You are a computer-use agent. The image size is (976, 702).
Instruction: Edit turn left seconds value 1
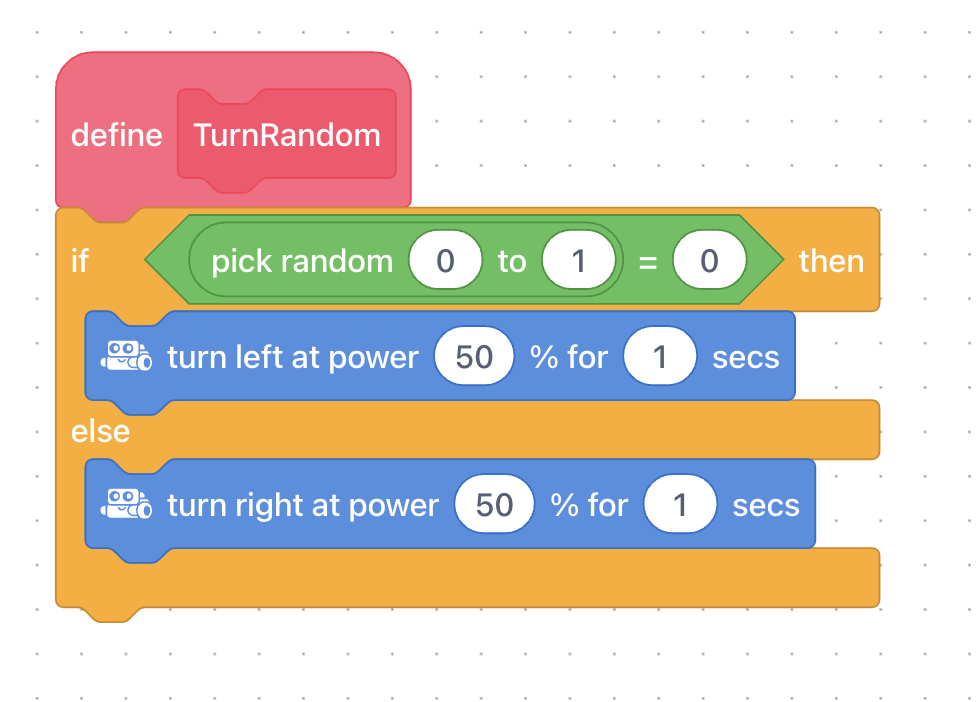pyautogui.click(x=660, y=356)
